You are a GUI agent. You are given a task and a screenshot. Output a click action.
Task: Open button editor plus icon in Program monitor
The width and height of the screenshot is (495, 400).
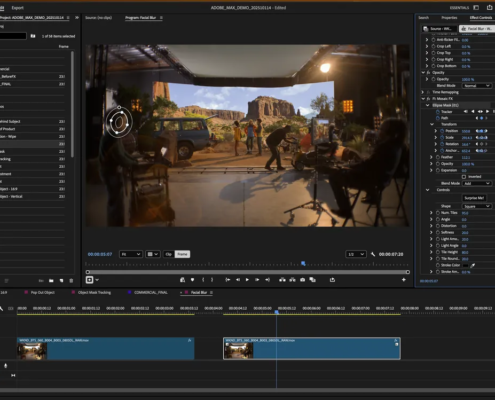[404, 280]
